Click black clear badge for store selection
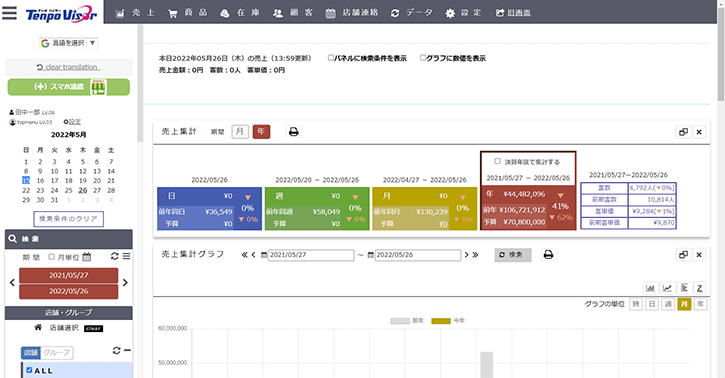The width and height of the screenshot is (725, 378). point(93,329)
